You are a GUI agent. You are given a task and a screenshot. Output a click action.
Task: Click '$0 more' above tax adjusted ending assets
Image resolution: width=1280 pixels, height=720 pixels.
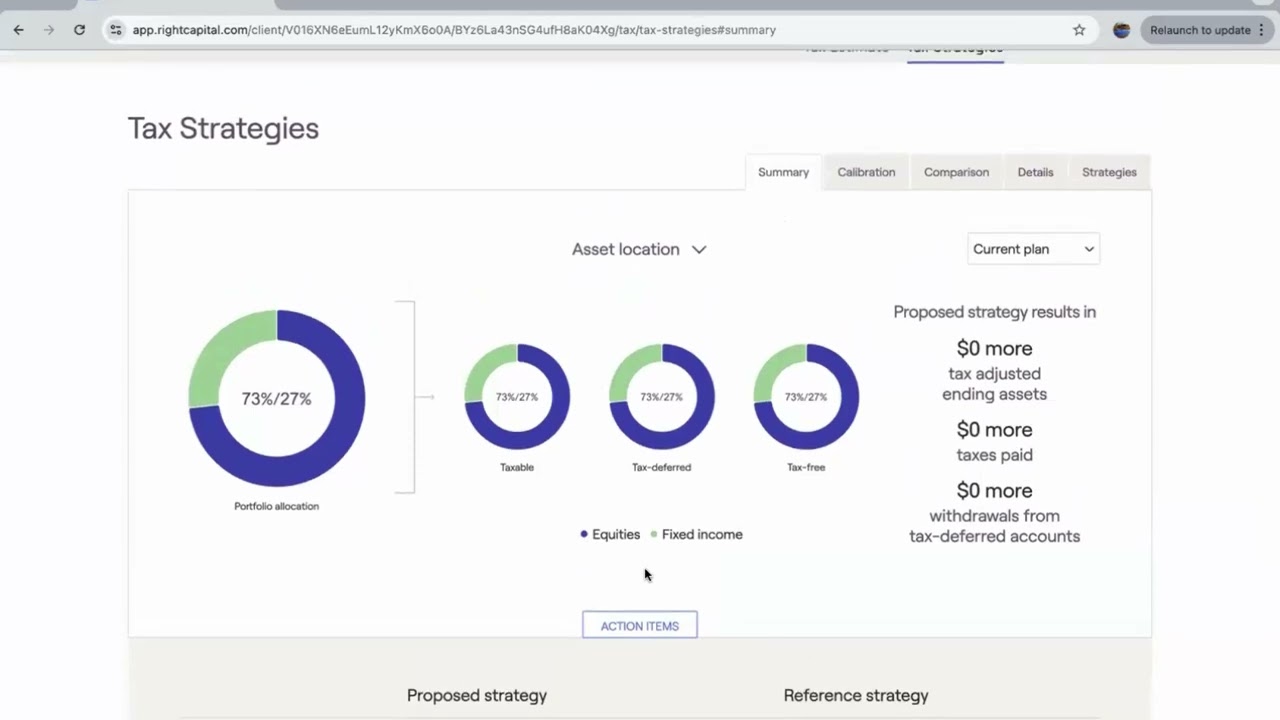994,348
